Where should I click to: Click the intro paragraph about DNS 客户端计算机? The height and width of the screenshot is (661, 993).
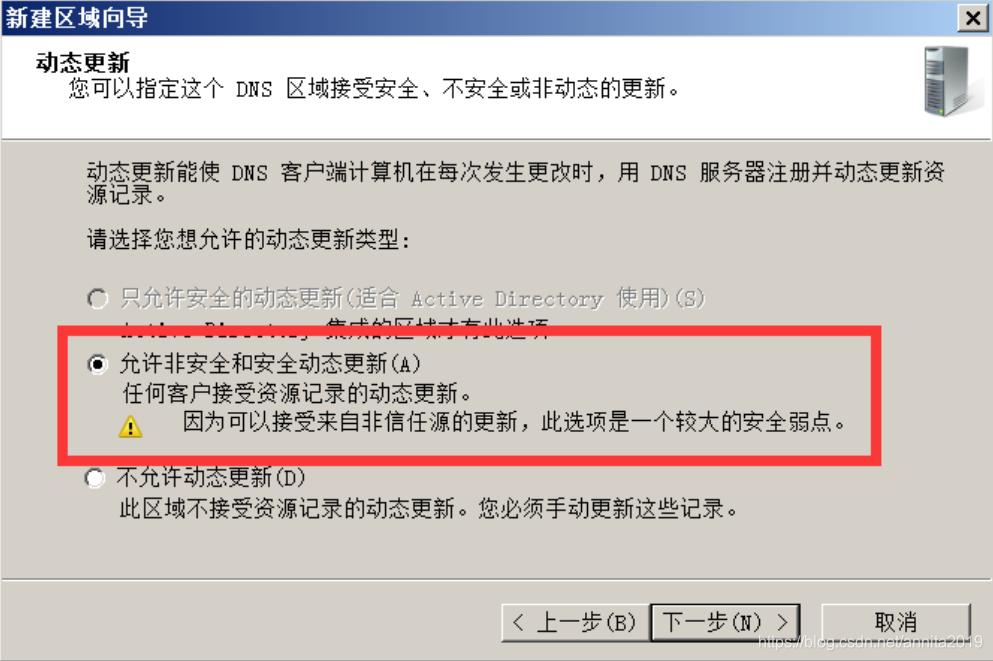point(515,183)
